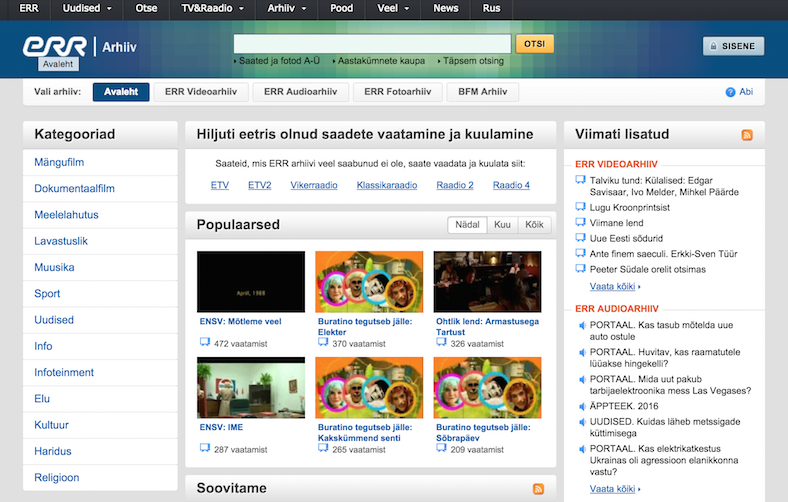Click the video icon beside Uue Eesti sõdurid
The image size is (788, 502).
tap(580, 238)
